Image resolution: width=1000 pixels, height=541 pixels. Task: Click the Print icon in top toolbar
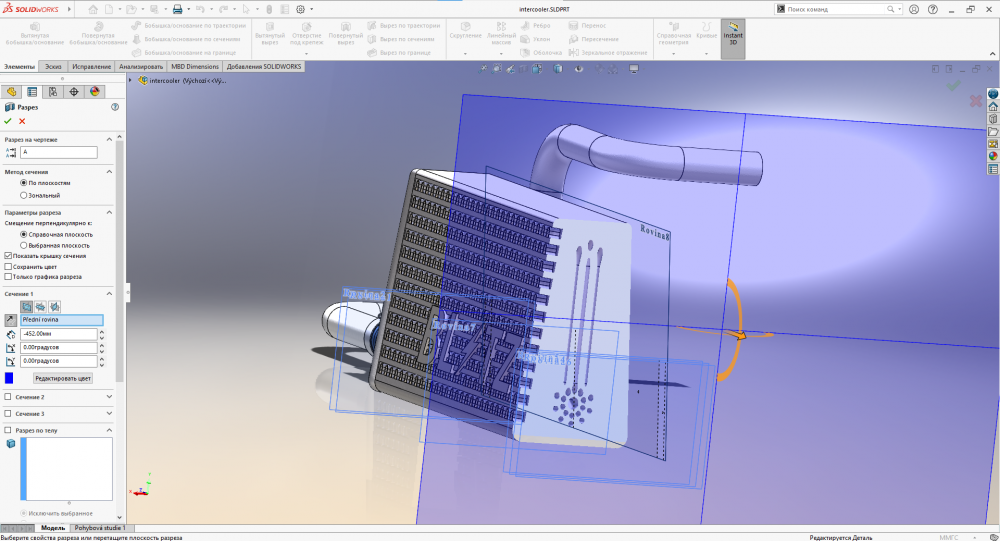tap(178, 9)
